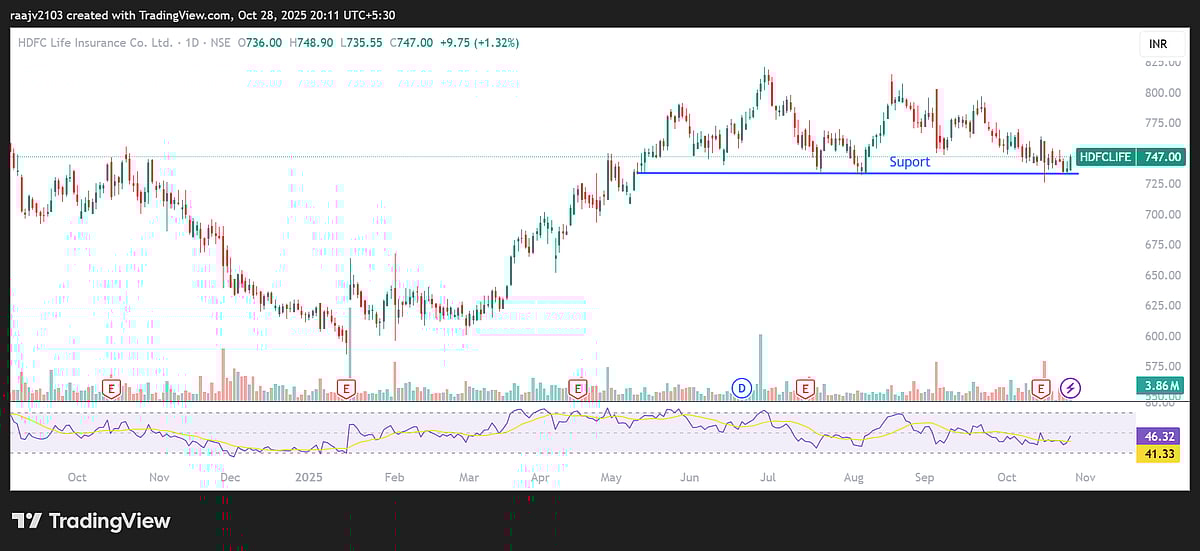
Task: Select the blue horizontal support line
Action: (x=760, y=173)
